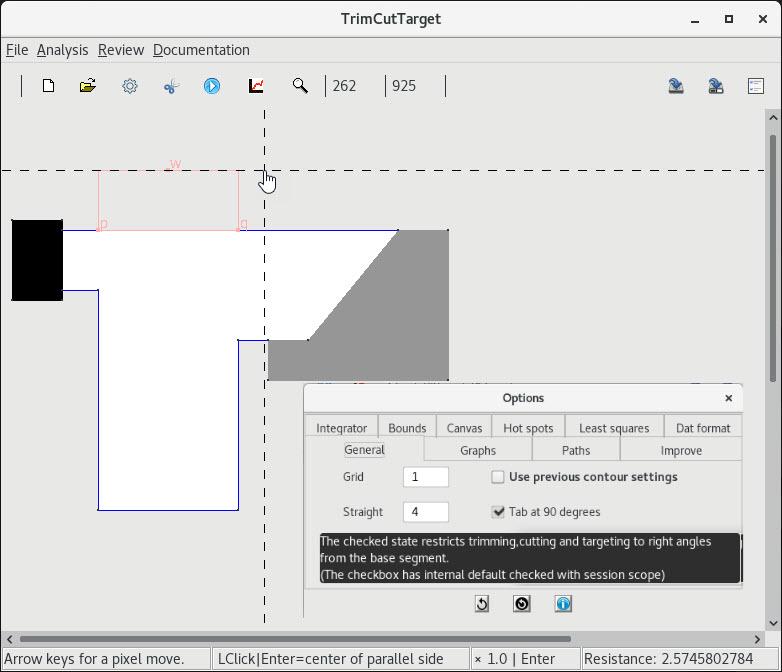Select the Paths tab
This screenshot has width=782, height=672.
tap(576, 451)
